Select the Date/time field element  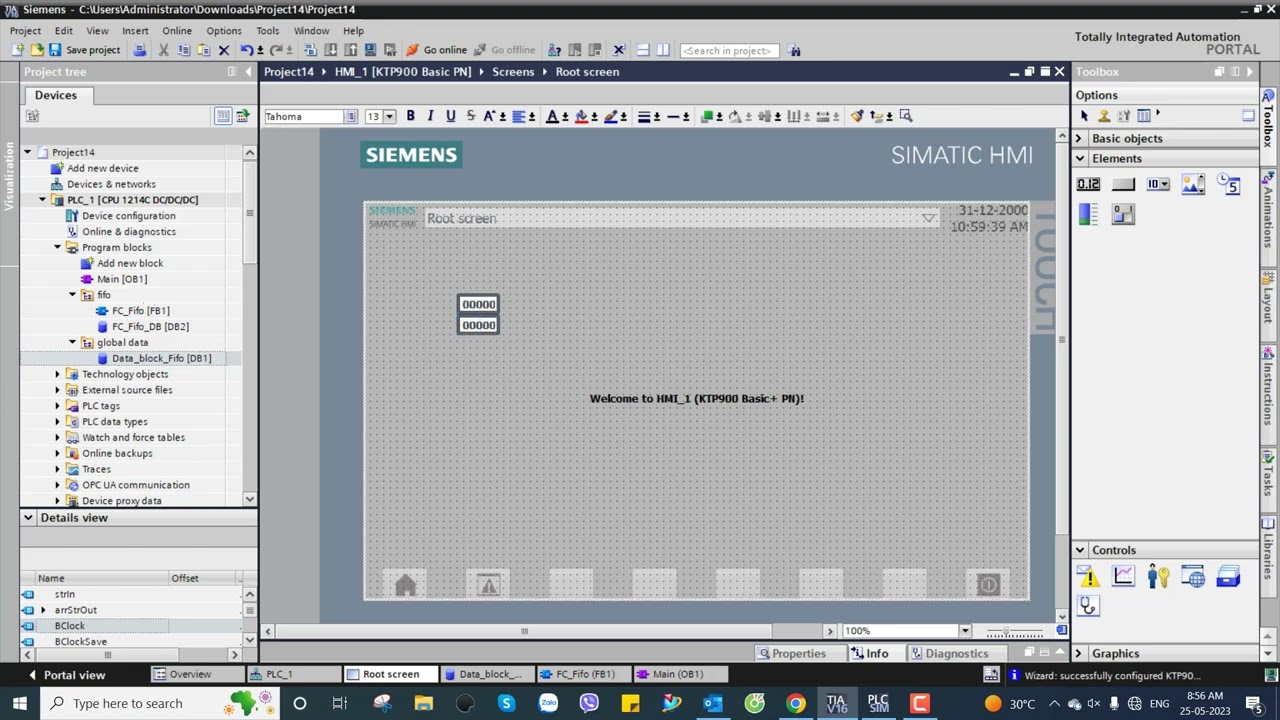[x=1228, y=184]
